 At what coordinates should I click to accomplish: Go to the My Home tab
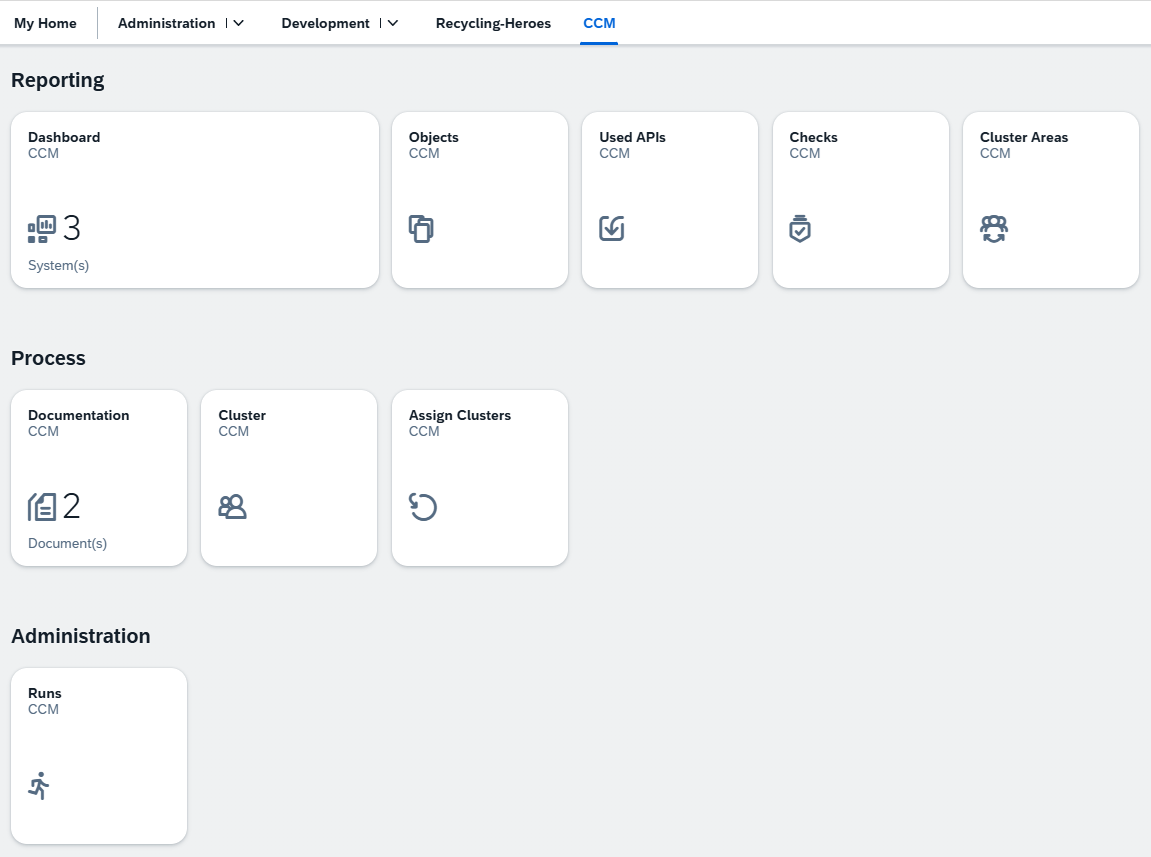tap(46, 23)
